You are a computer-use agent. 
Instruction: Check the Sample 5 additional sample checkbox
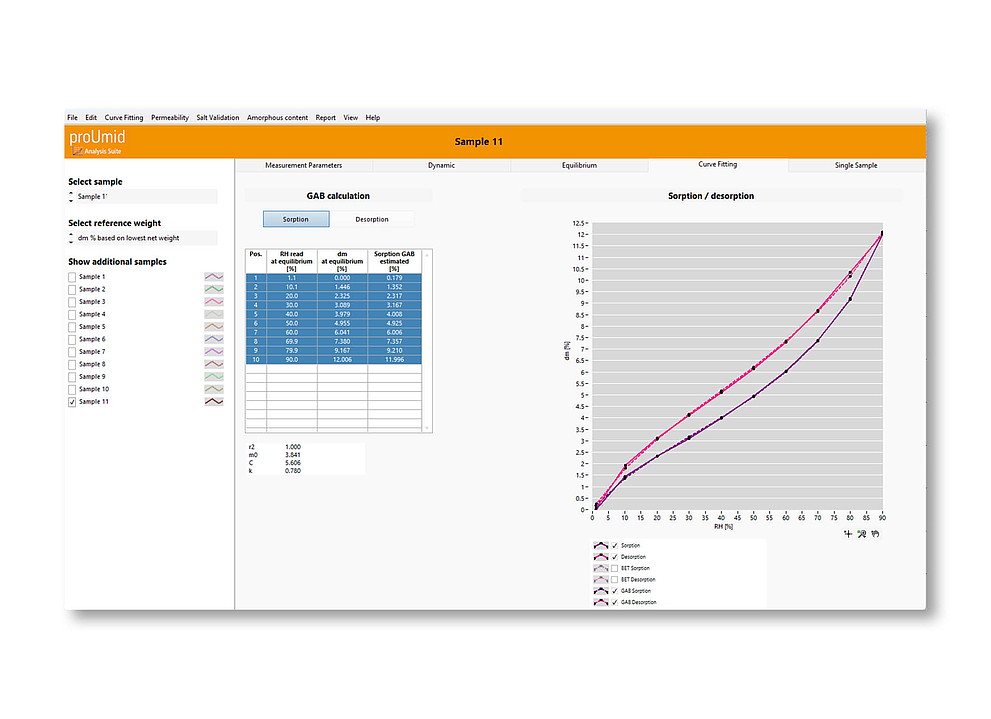(70, 326)
